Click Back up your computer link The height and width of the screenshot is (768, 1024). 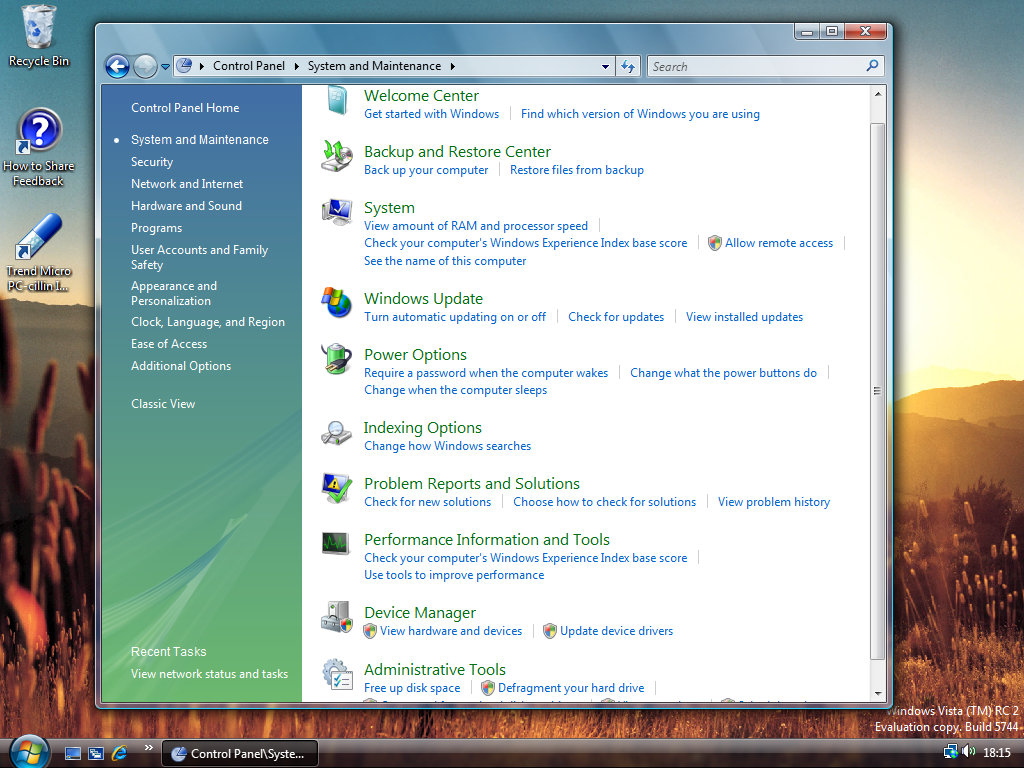(x=426, y=170)
